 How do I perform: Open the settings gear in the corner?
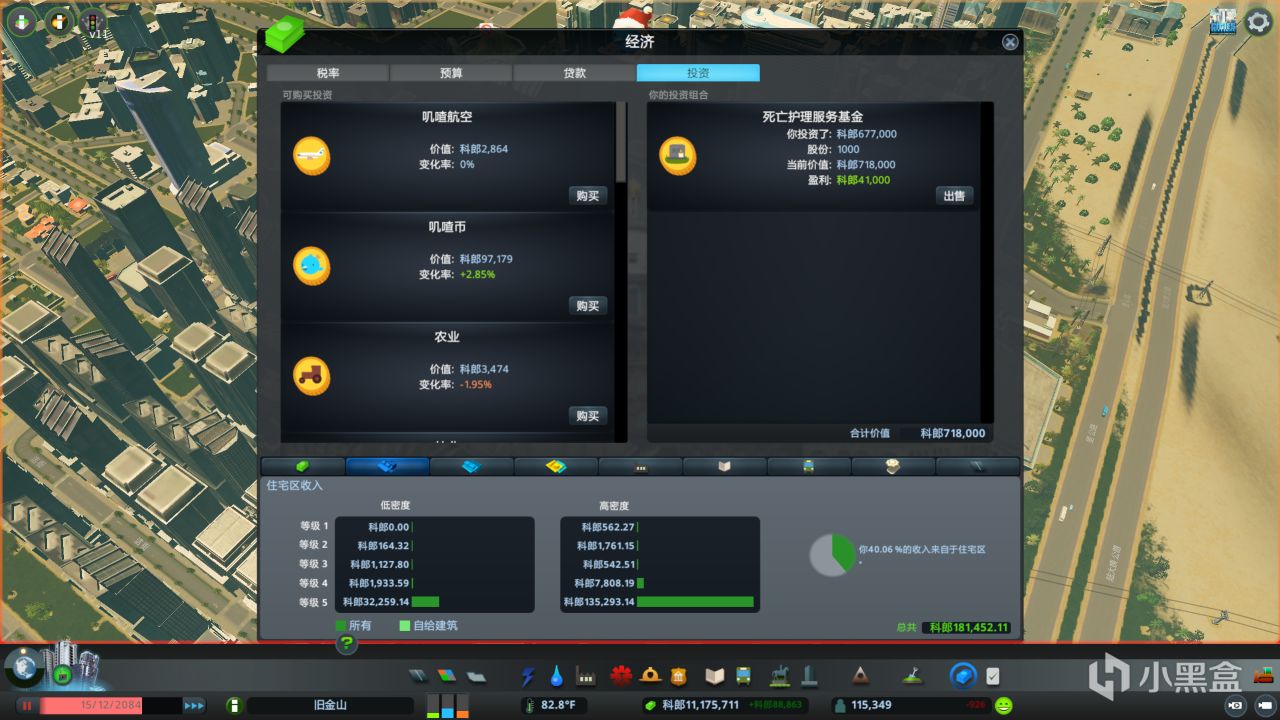point(1257,23)
